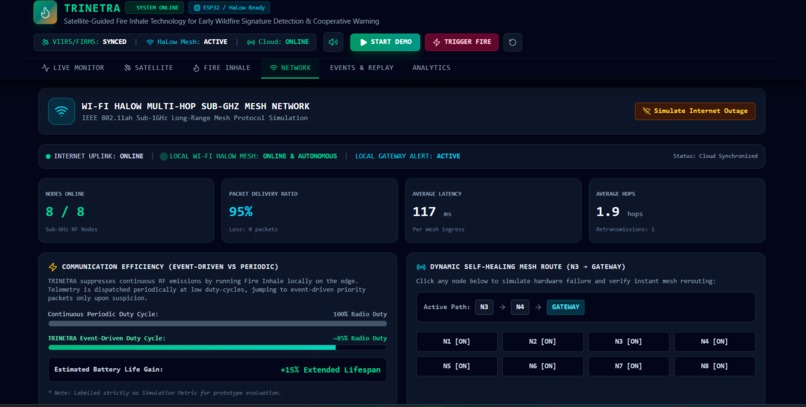Click the reset circular arrow icon
This screenshot has width=806, height=407.
(512, 42)
